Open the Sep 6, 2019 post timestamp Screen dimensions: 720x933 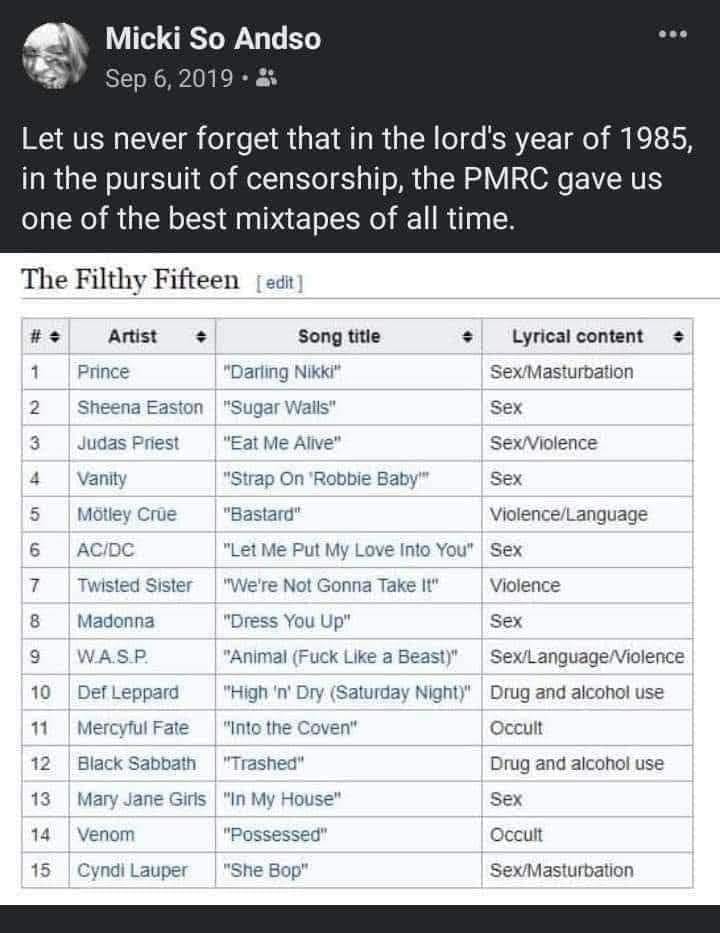169,79
